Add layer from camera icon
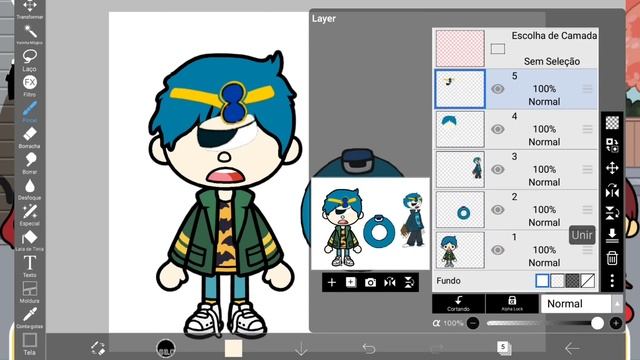640x360 pixels. [370, 282]
